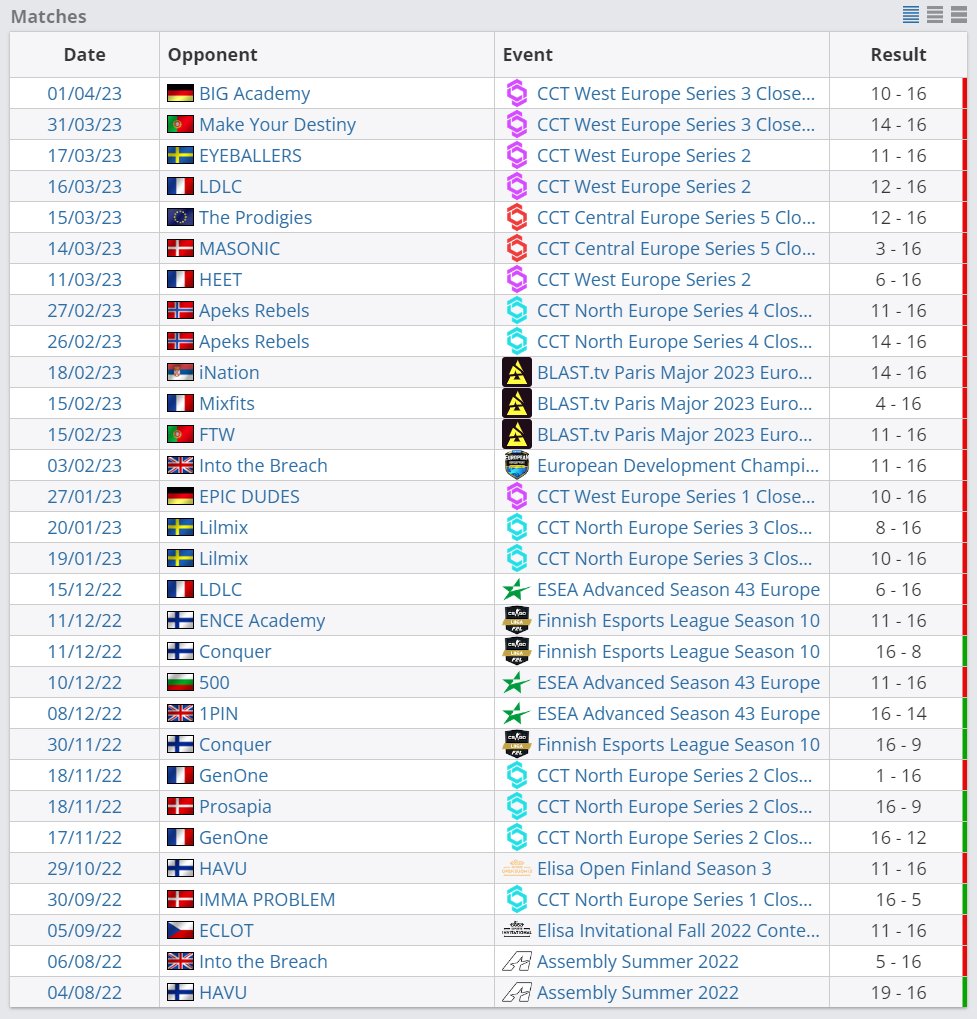Open The Prodigies opponent link
Screen dimensions: 977x1019
(255, 217)
